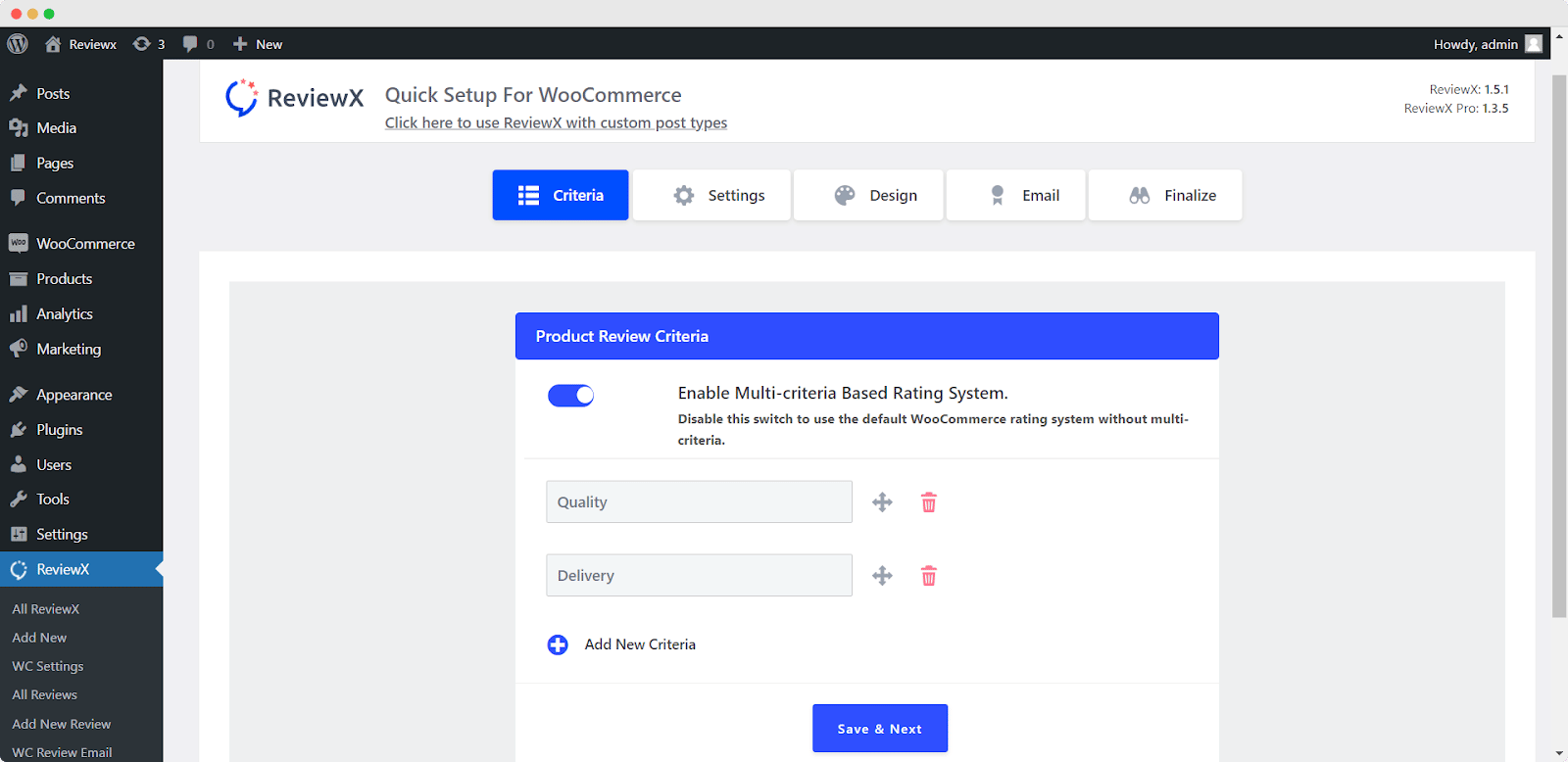The width and height of the screenshot is (1568, 762).
Task: Delete the Quality criteria
Action: (x=929, y=502)
